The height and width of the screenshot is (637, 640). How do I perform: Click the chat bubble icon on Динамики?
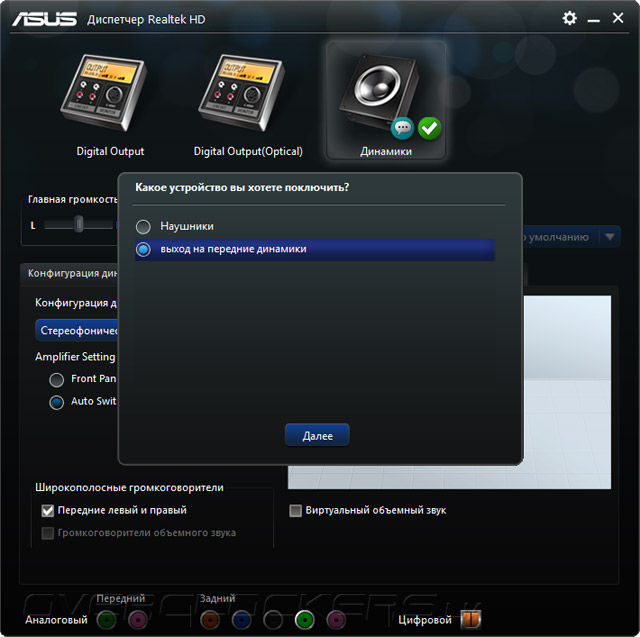[x=402, y=128]
